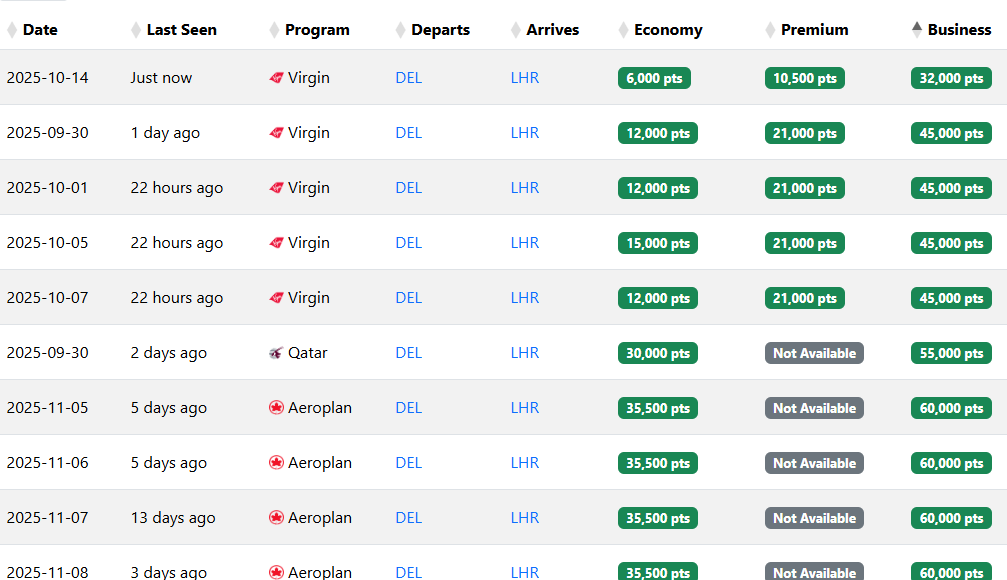This screenshot has width=1007, height=580.
Task: Click Aeroplan logo icon in 2025-11-07 row
Action: click(277, 518)
